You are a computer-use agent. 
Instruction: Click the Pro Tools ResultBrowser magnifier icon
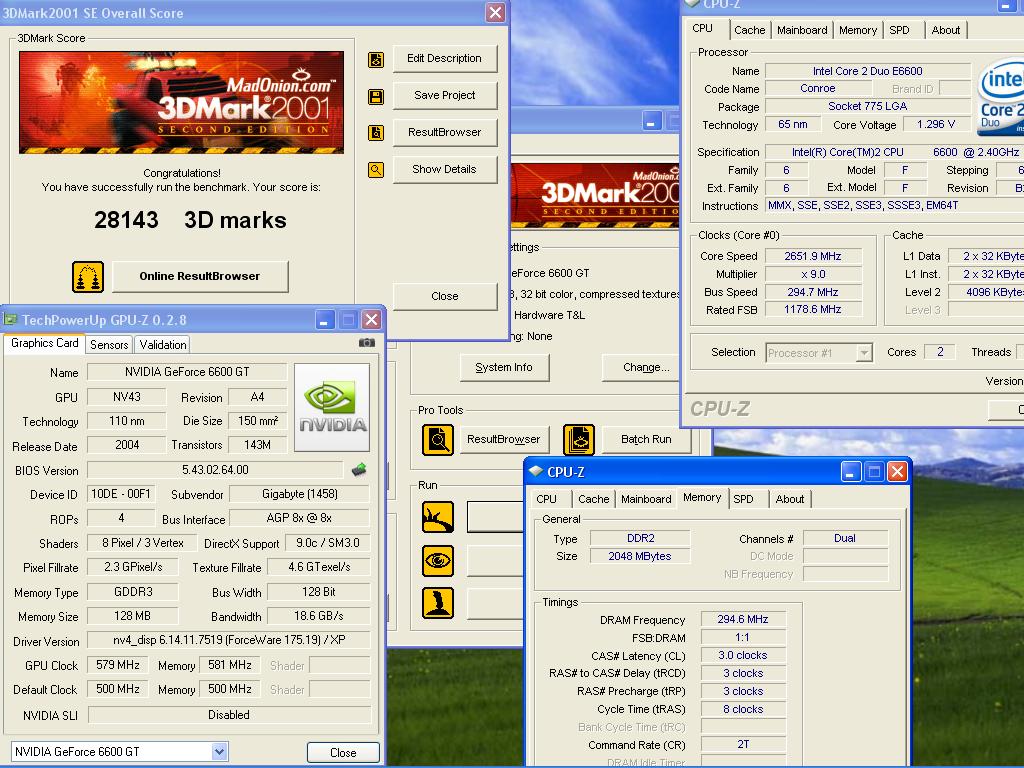(x=438, y=440)
